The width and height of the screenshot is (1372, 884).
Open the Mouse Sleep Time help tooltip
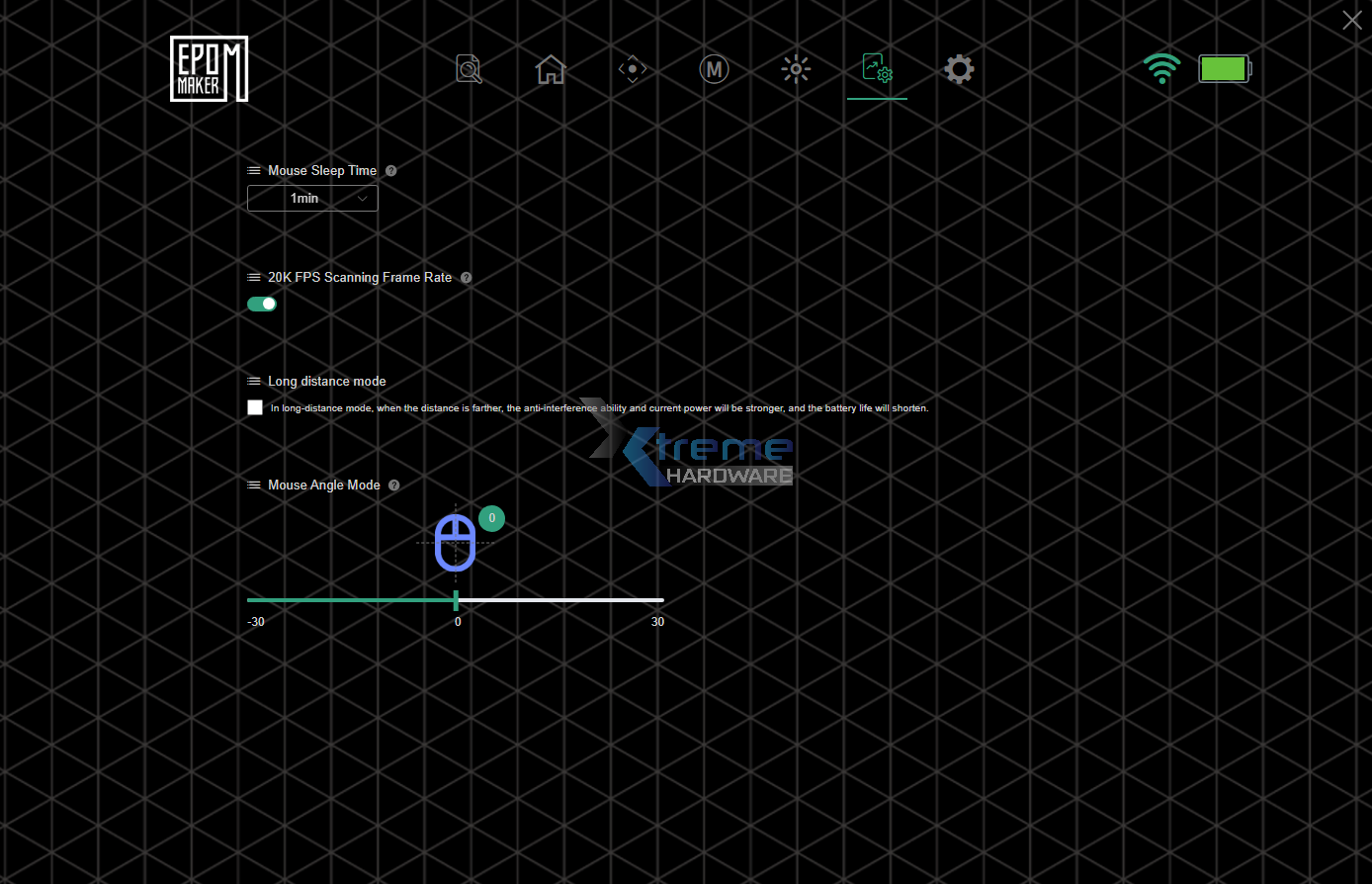(x=390, y=170)
